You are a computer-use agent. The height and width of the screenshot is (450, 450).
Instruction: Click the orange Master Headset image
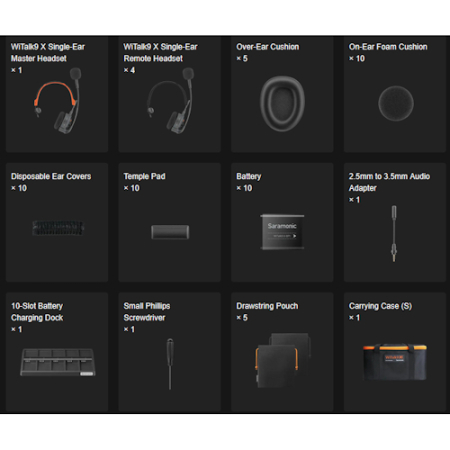pyautogui.click(x=58, y=101)
